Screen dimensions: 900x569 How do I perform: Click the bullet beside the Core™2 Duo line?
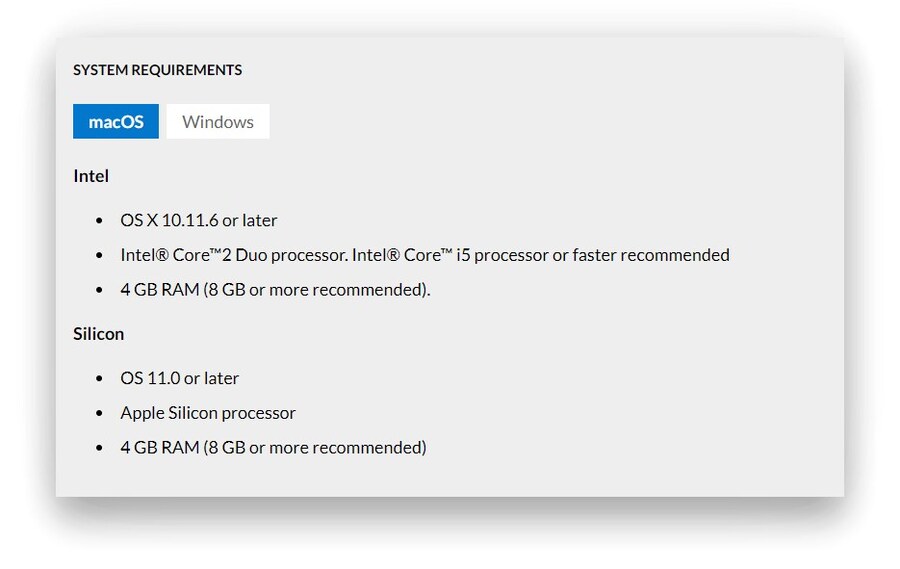(x=99, y=255)
